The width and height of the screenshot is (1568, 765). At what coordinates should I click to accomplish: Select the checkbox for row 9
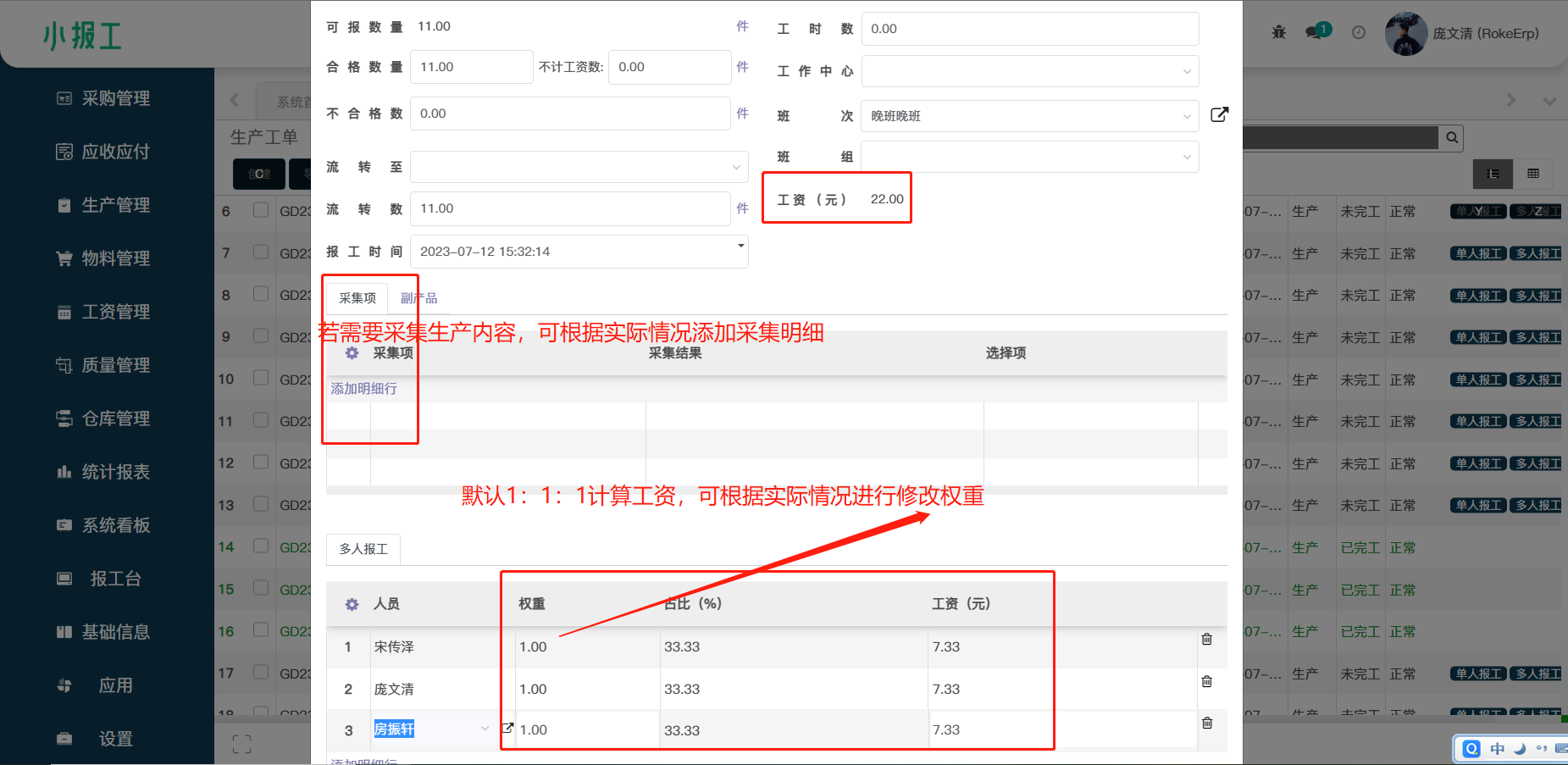(x=261, y=336)
